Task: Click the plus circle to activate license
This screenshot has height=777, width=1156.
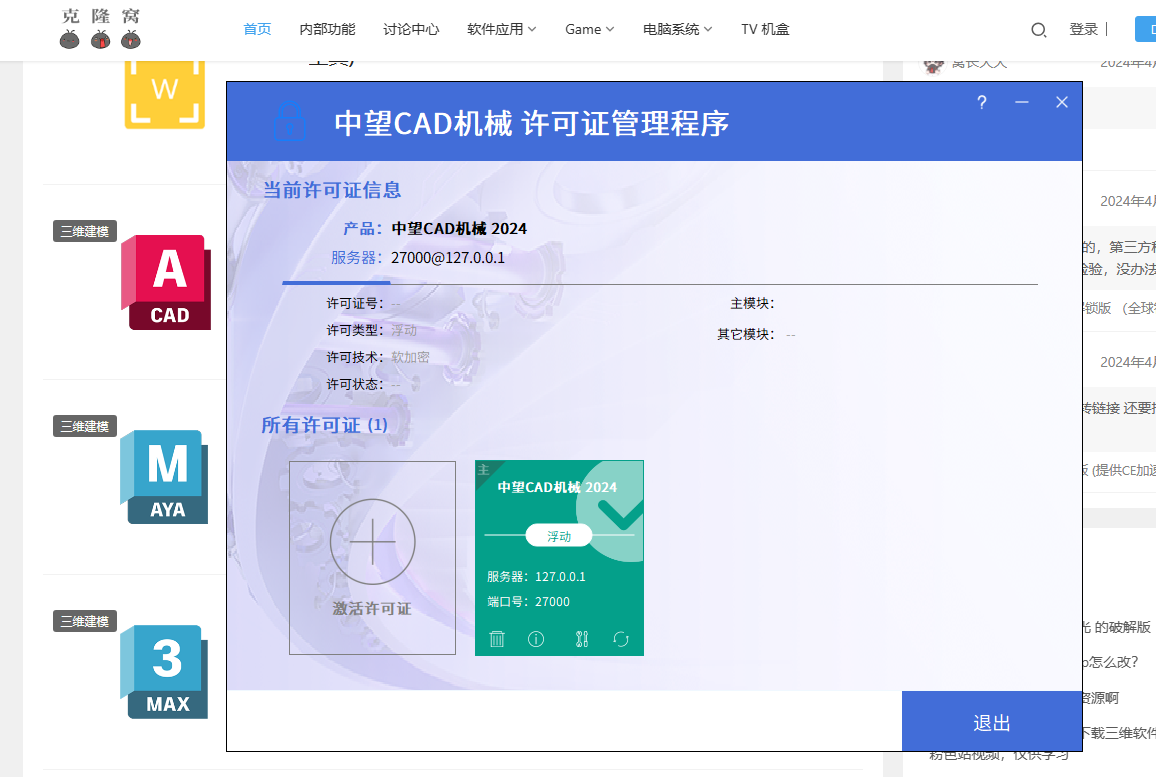Action: (372, 542)
